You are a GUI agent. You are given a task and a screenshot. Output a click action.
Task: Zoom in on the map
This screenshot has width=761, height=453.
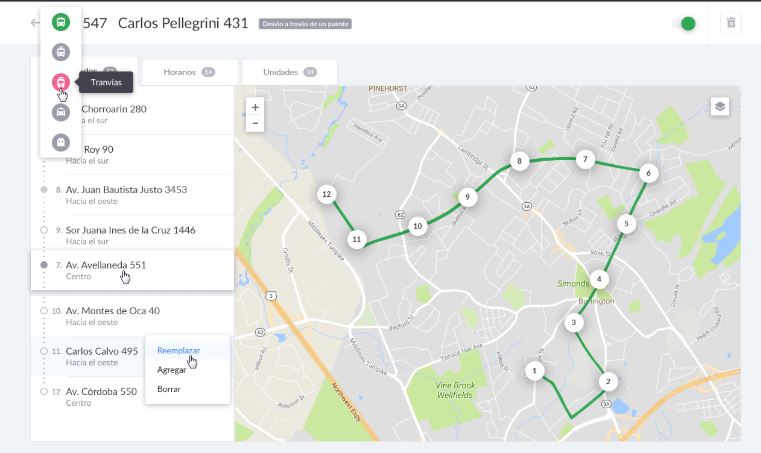[x=255, y=107]
